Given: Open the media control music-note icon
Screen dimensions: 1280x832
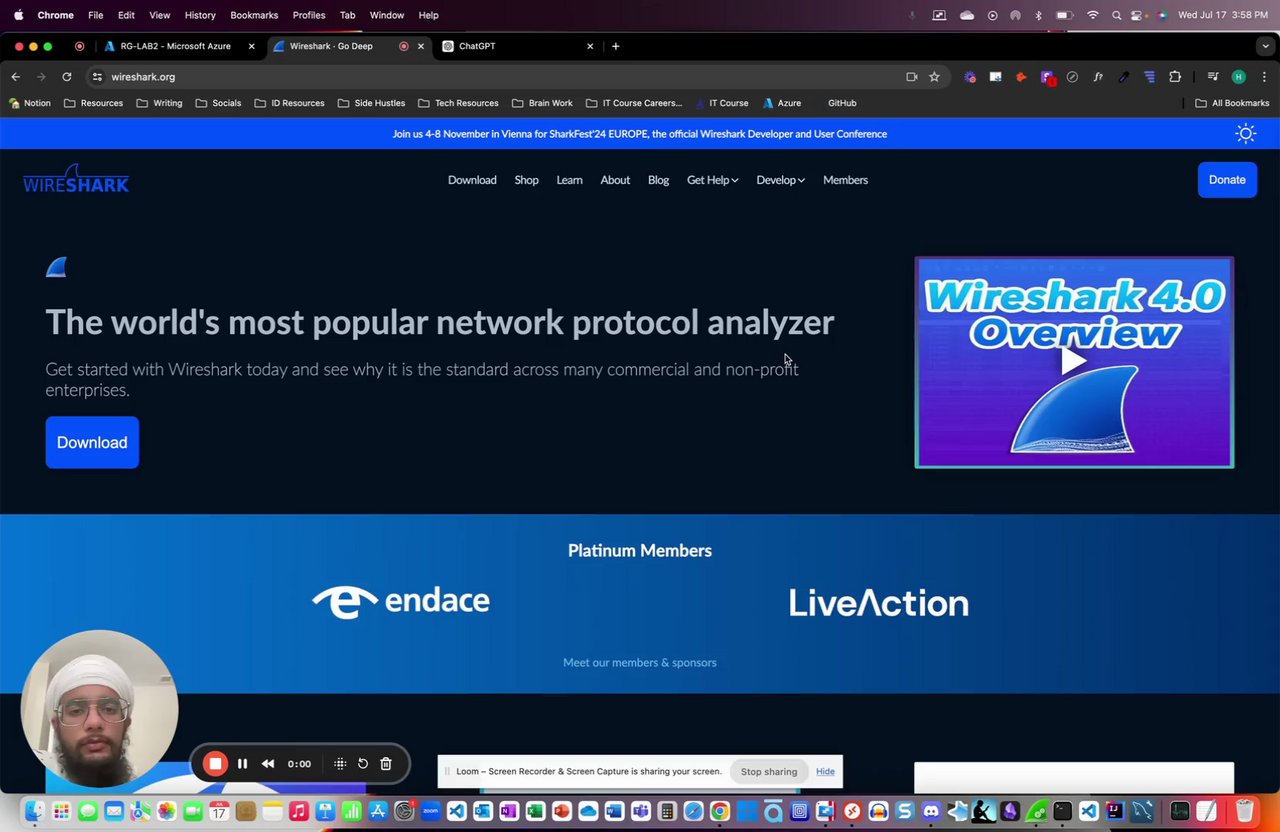Looking at the screenshot, I should click(x=1213, y=77).
